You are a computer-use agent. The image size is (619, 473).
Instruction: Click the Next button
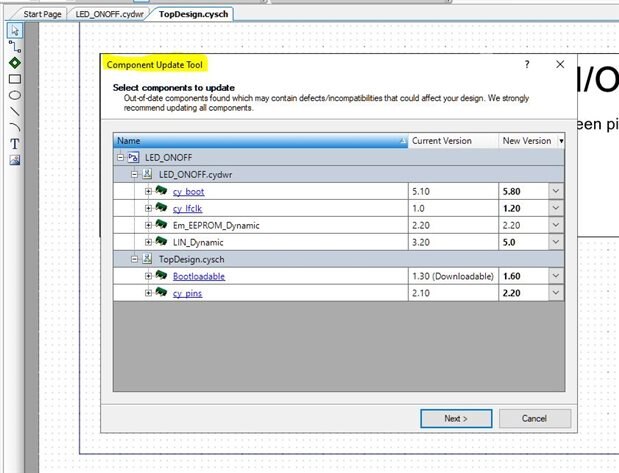[x=454, y=418]
